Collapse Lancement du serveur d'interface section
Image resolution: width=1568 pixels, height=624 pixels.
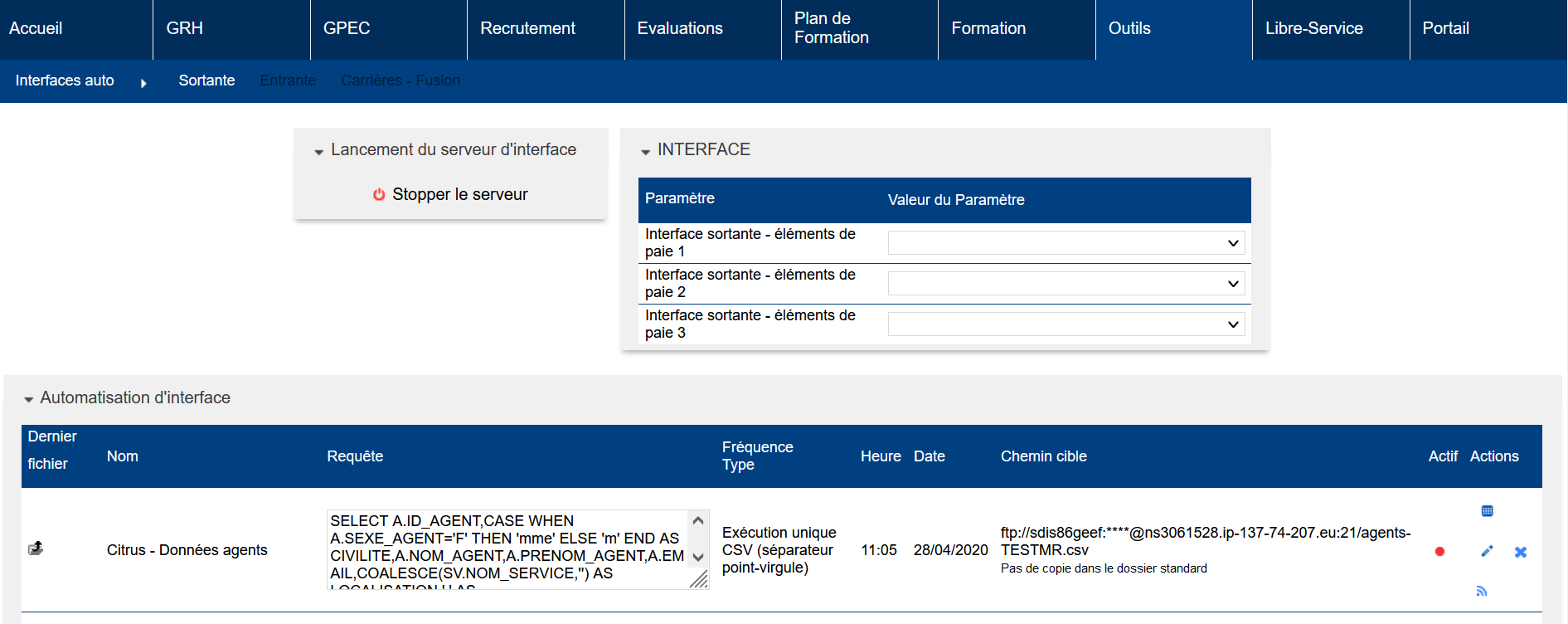click(318, 152)
